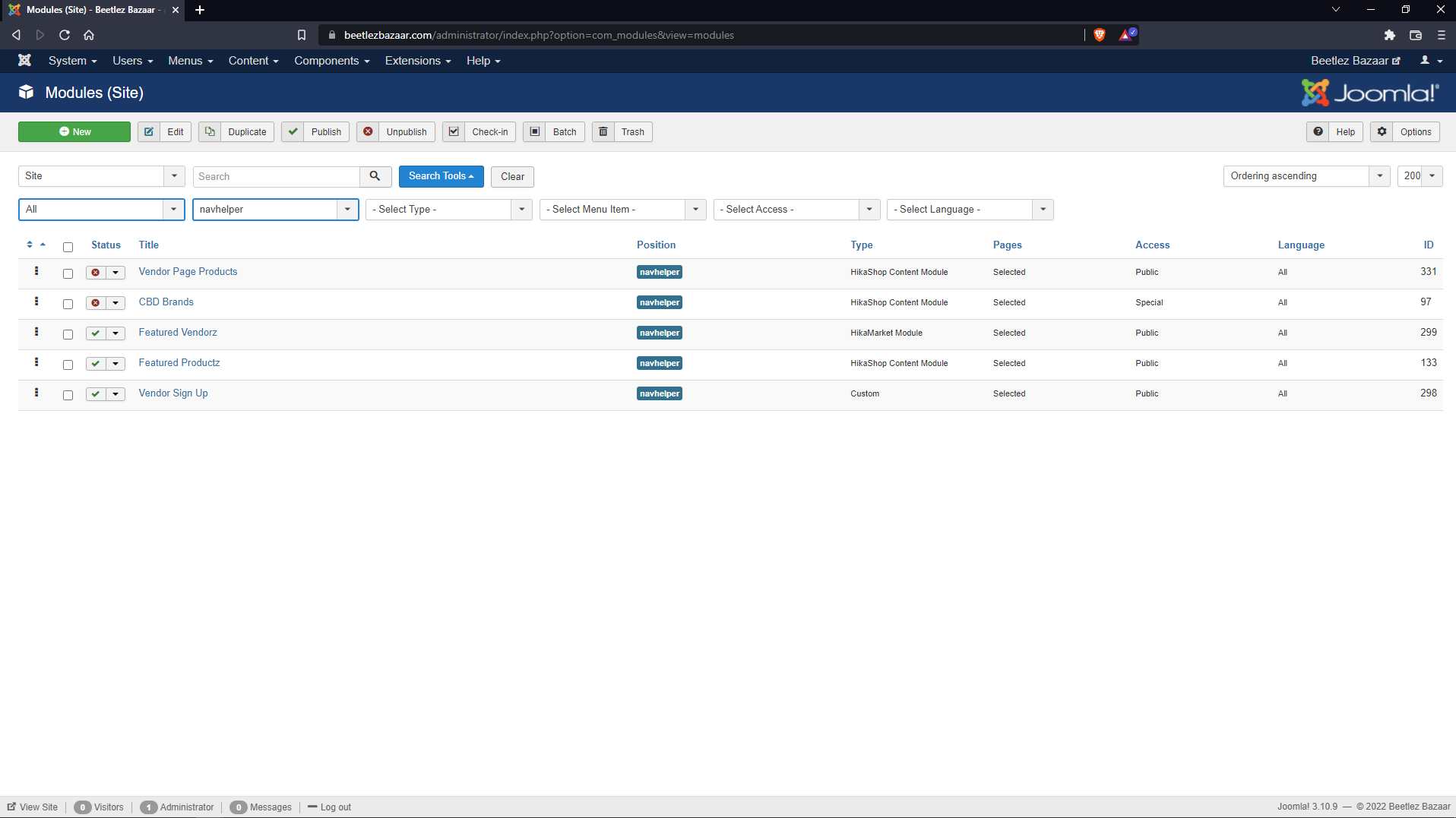Reload the current page

click(65, 35)
